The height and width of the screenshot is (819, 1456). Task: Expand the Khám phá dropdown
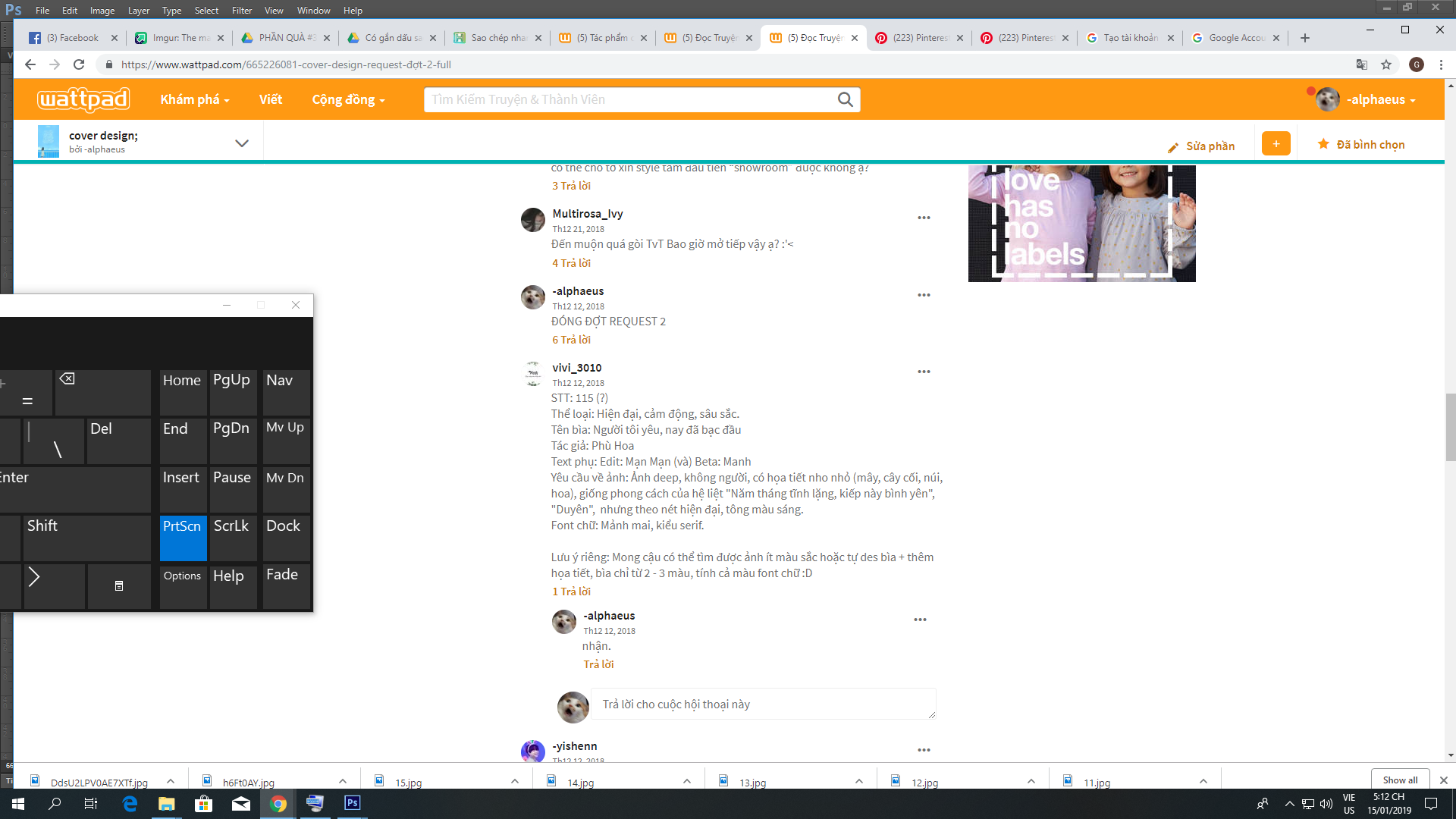pos(195,99)
